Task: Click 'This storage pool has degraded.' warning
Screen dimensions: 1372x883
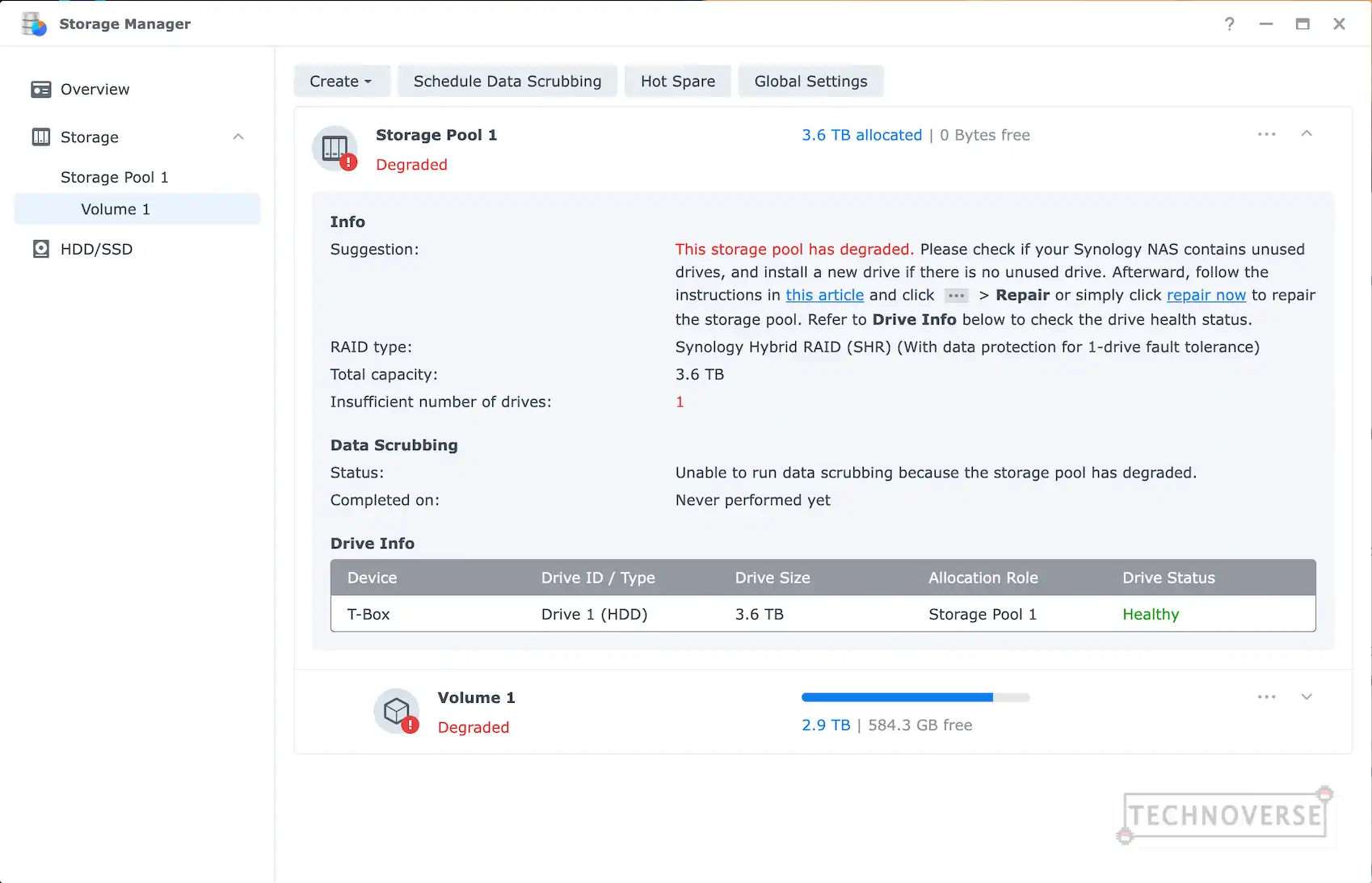Action: [794, 250]
